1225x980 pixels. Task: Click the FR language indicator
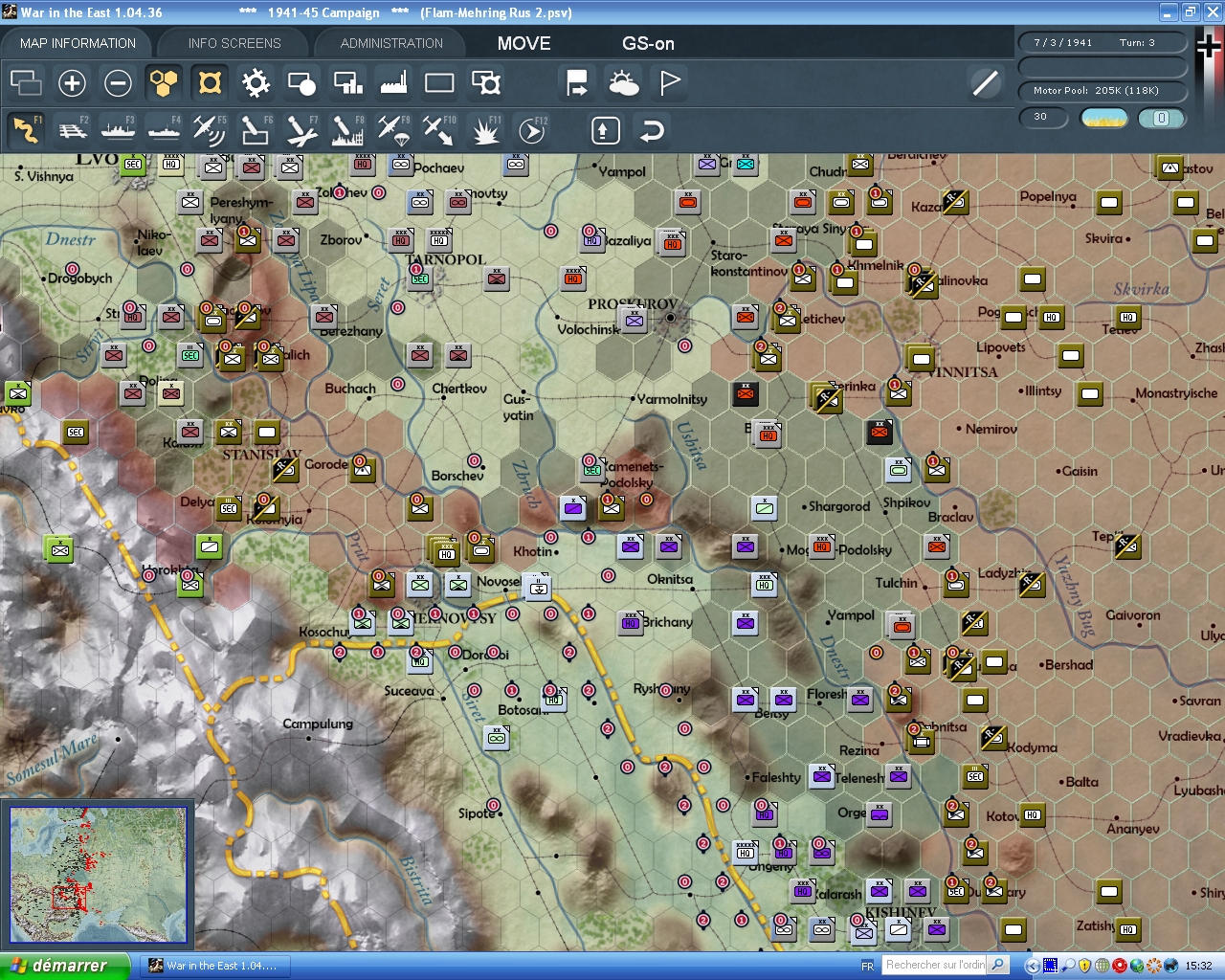point(867,966)
